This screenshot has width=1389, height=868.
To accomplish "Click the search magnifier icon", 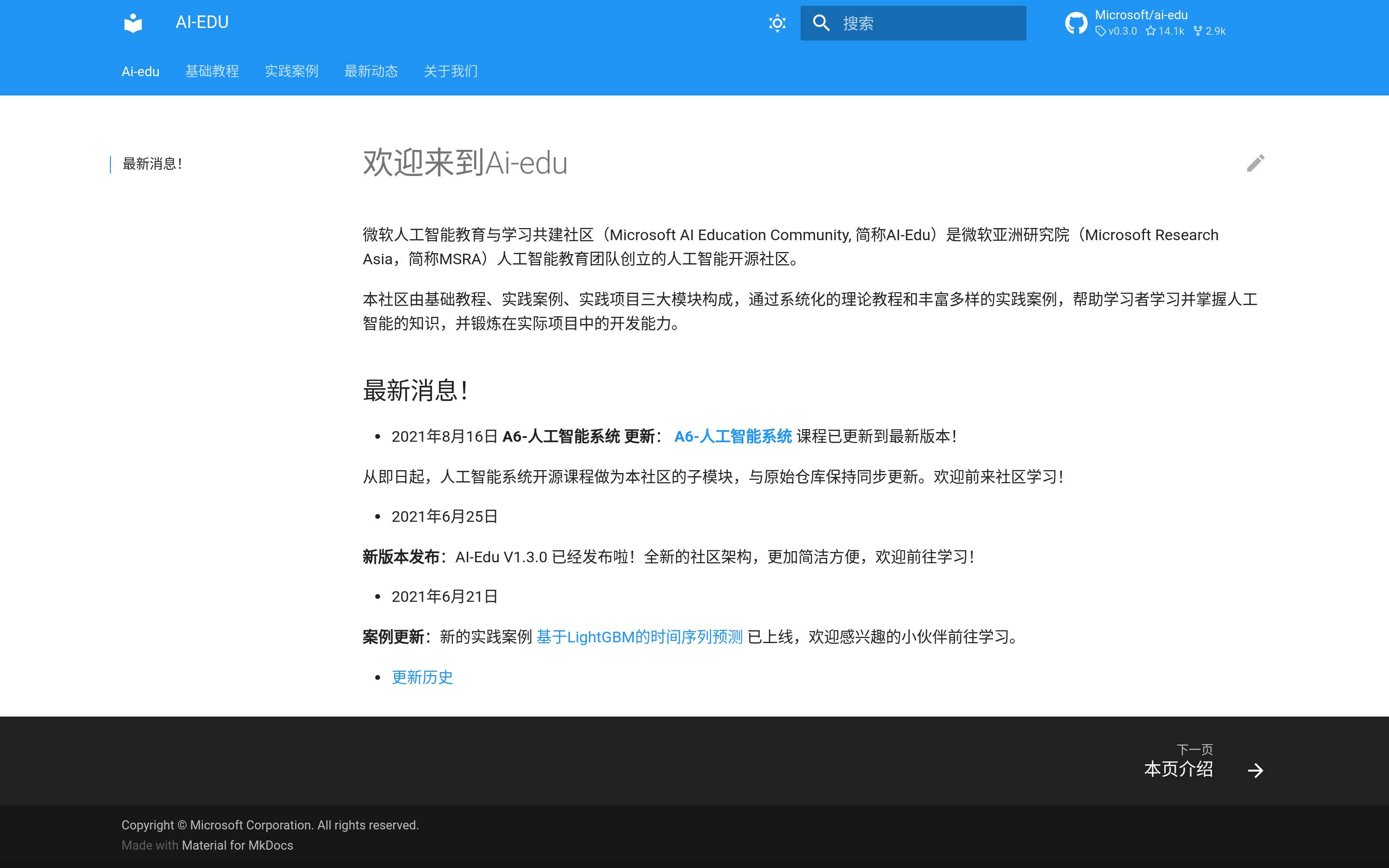I will pyautogui.click(x=821, y=23).
